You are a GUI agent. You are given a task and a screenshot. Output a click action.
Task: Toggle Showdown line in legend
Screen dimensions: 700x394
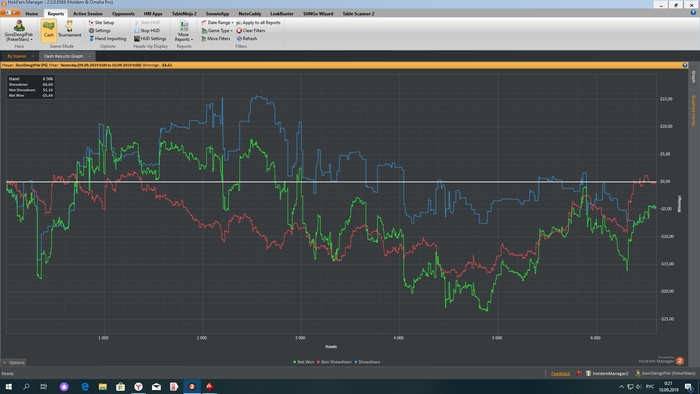[x=367, y=362]
